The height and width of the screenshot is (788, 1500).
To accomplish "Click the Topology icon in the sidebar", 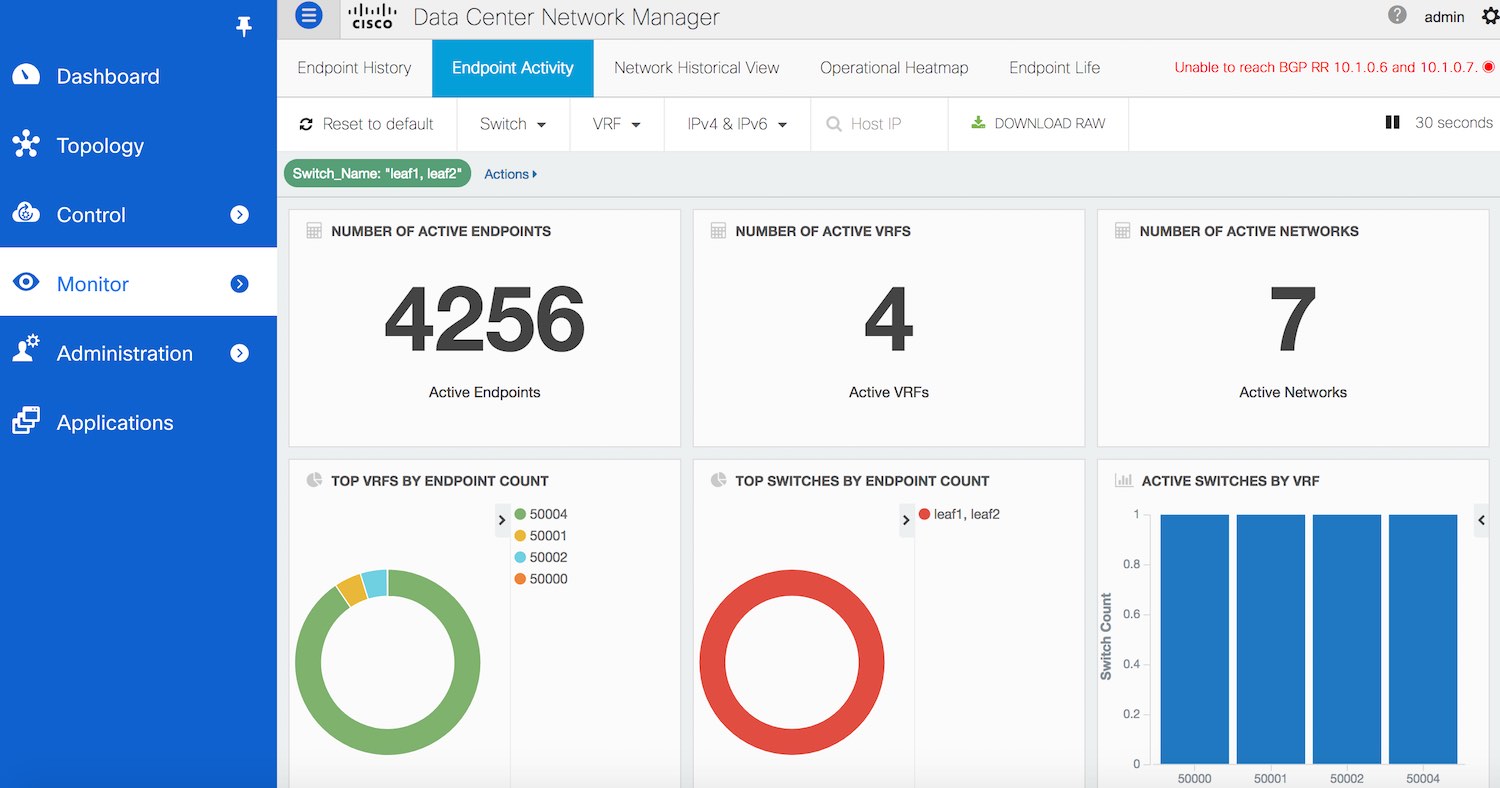I will point(26,145).
